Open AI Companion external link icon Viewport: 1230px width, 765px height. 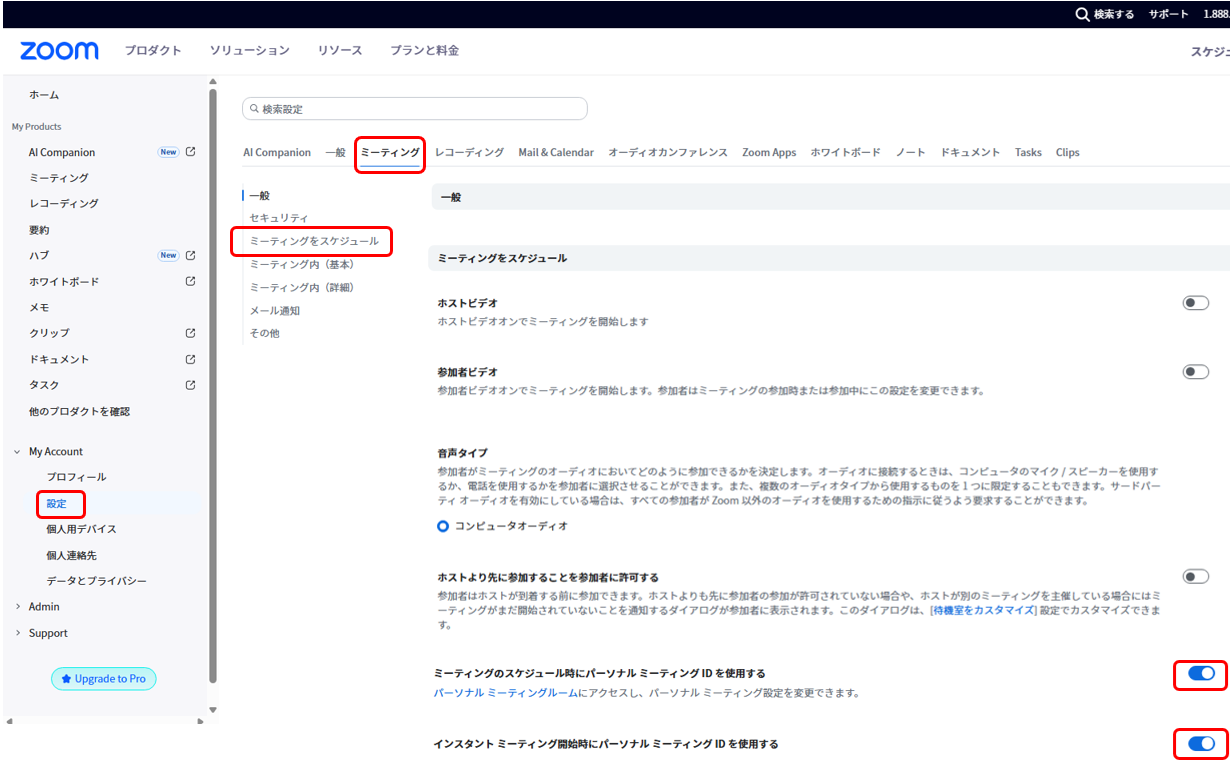point(191,152)
